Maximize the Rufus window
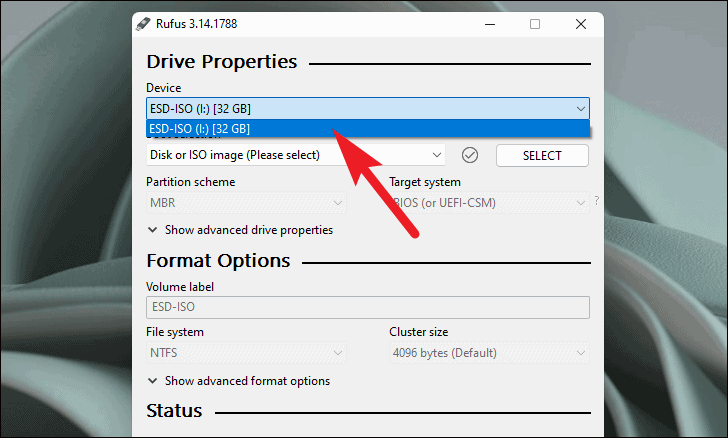Viewport: 728px width, 438px height. [x=535, y=24]
